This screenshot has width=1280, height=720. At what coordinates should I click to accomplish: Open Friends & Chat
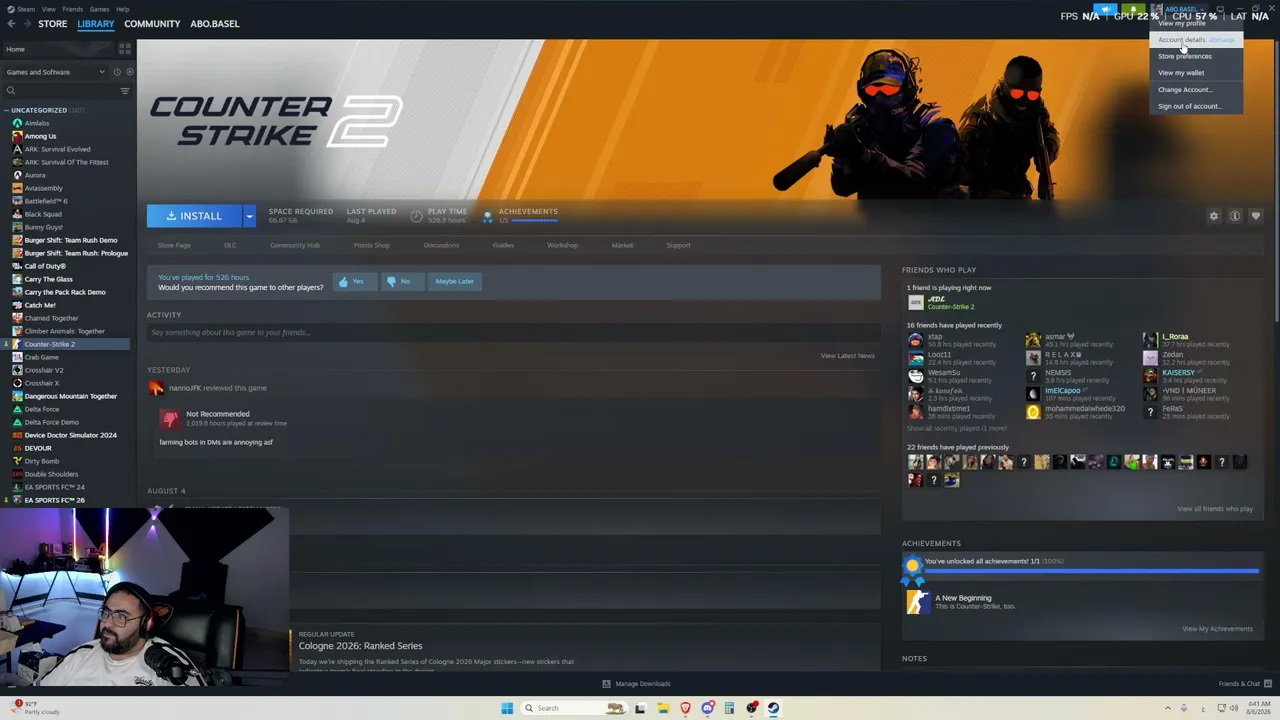click(1243, 684)
